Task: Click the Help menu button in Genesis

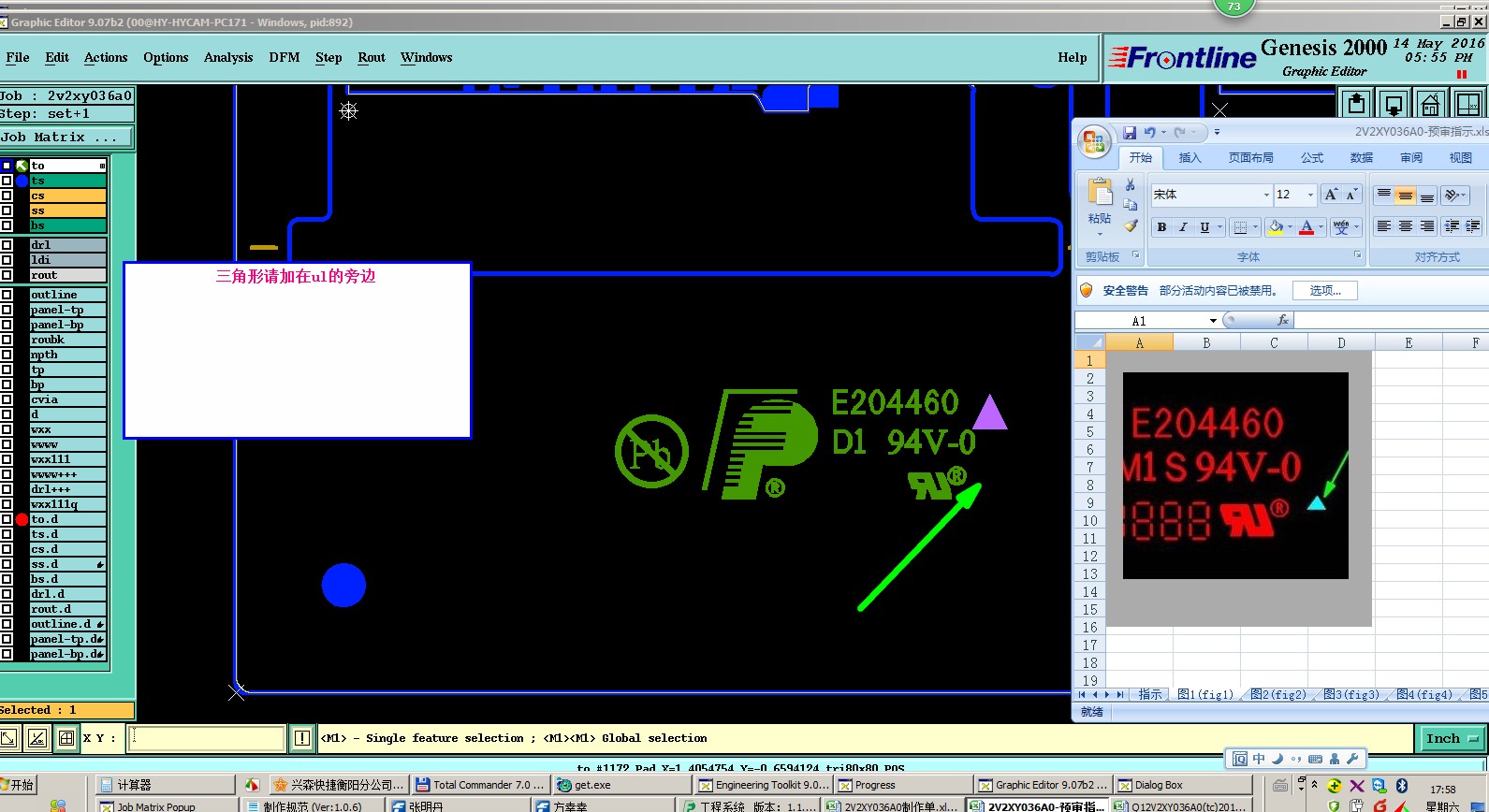Action: (1073, 58)
